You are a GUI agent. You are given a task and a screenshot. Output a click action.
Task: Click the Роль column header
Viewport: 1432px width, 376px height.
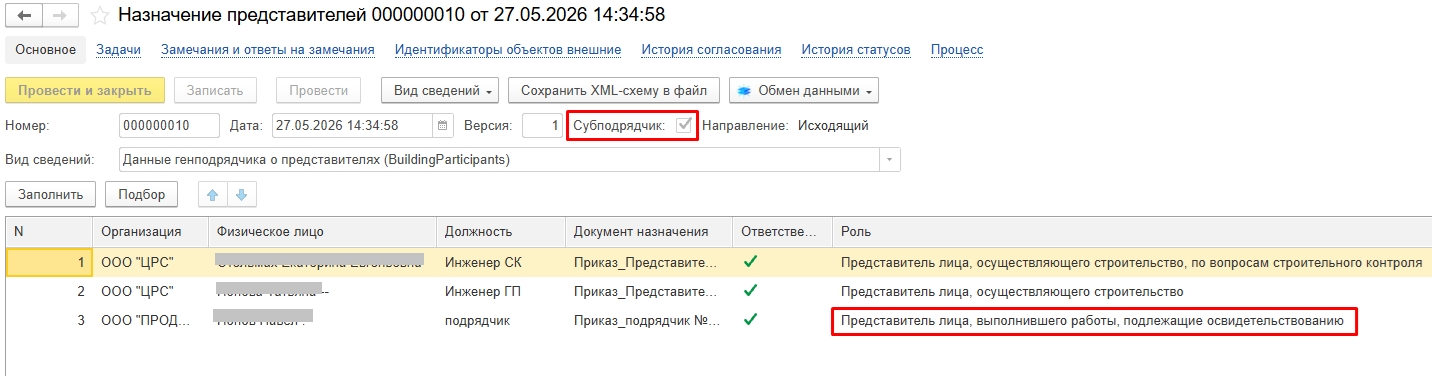pyautogui.click(x=1131, y=231)
